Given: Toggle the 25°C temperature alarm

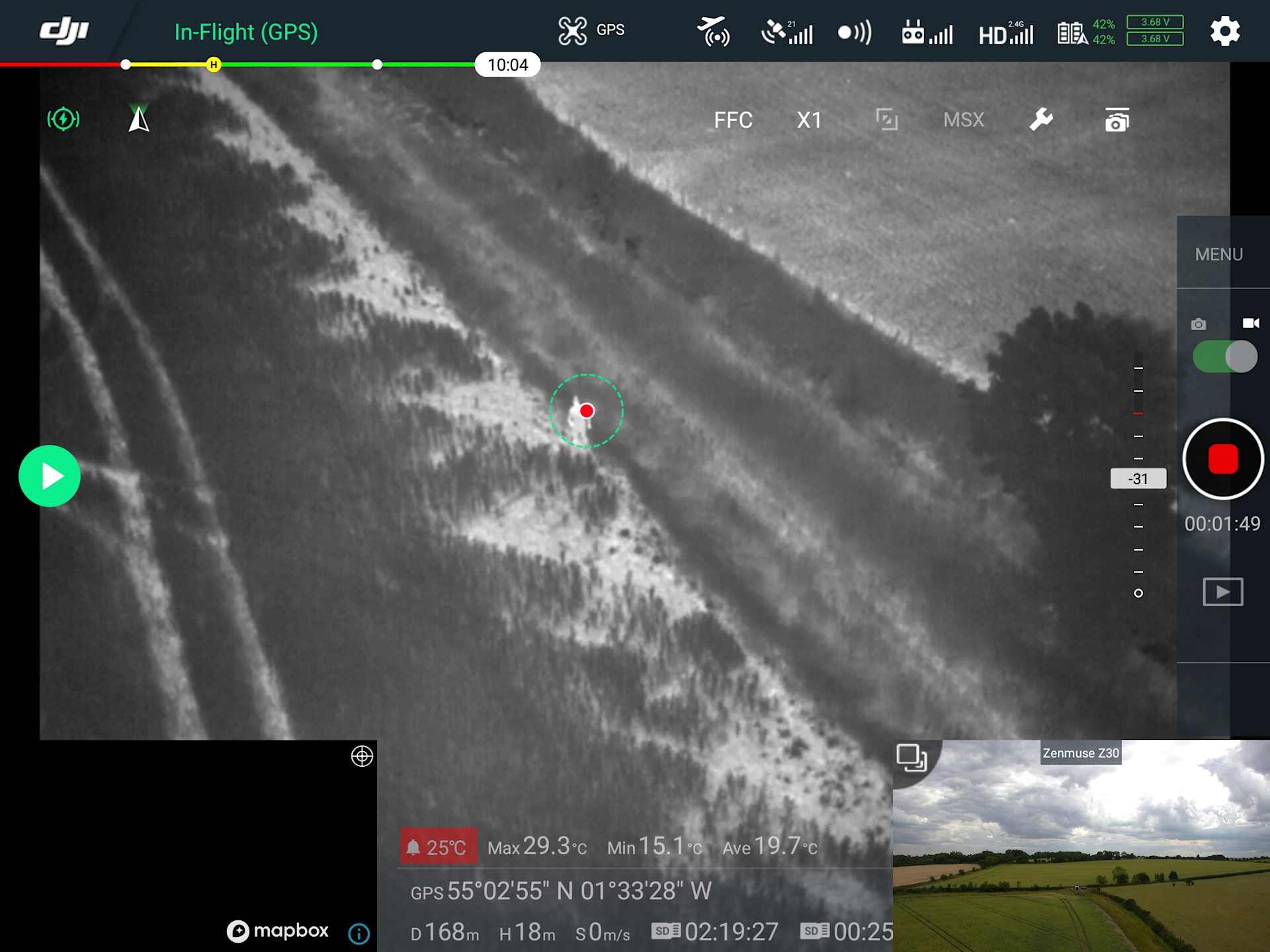Looking at the screenshot, I should 438,846.
